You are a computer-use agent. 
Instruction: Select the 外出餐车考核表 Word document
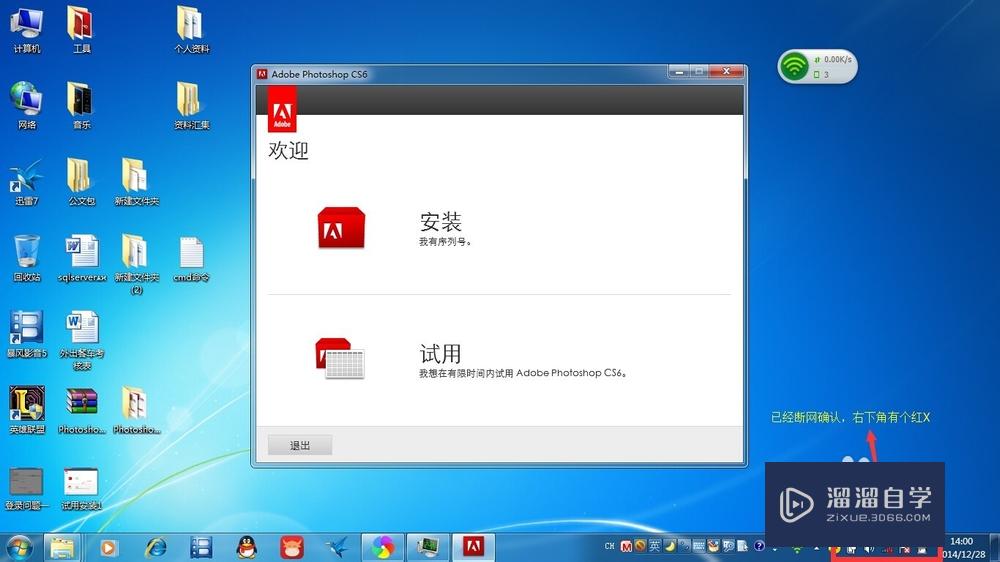(82, 340)
